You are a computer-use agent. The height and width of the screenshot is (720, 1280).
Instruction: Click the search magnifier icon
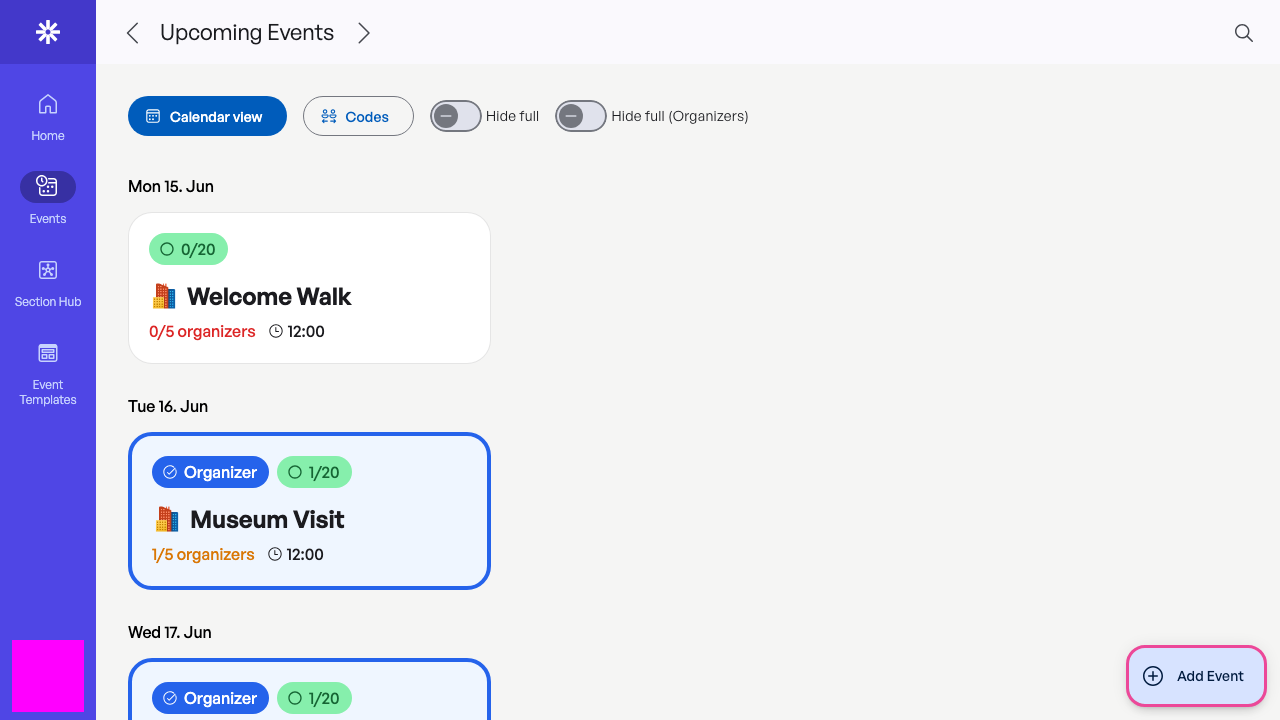[x=1244, y=33]
